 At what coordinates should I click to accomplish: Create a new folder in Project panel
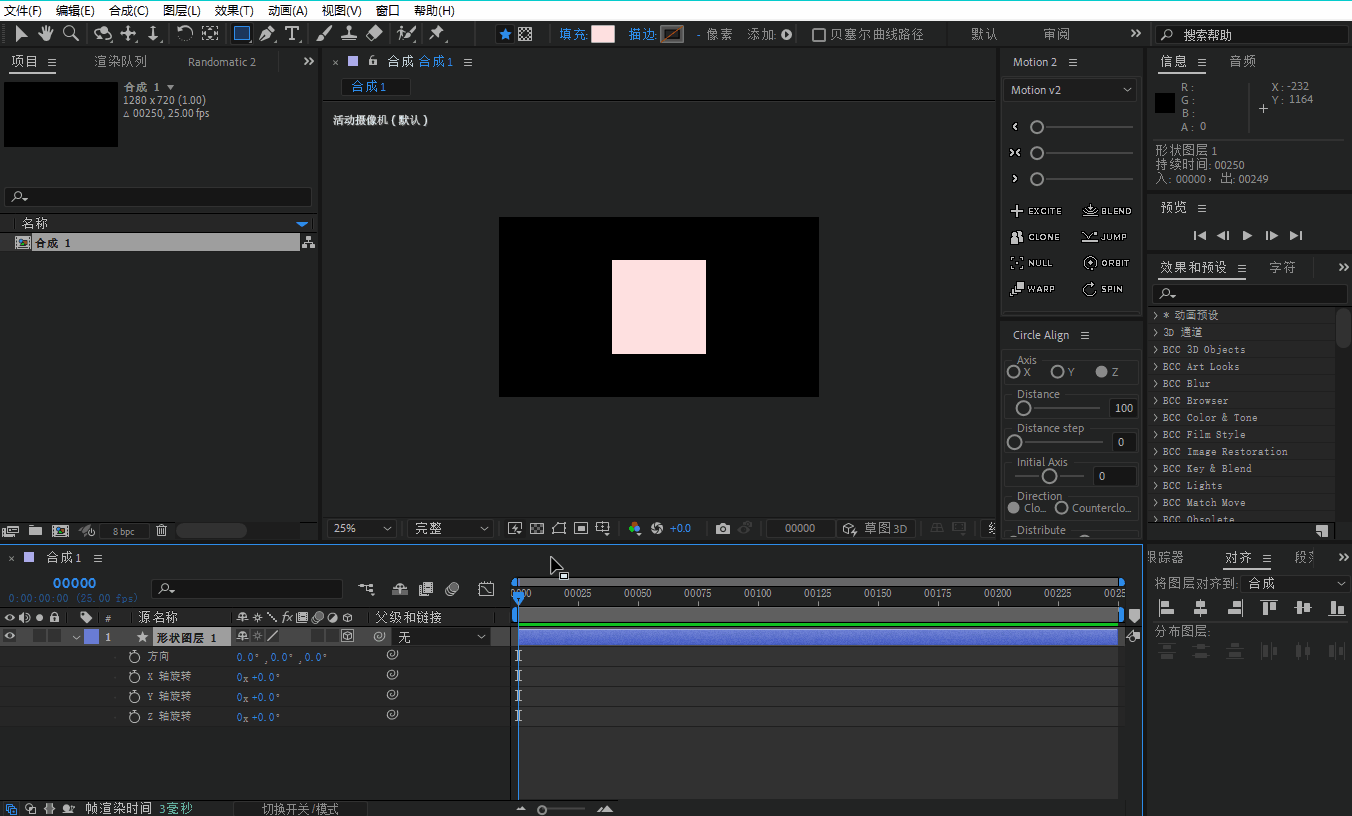(x=35, y=530)
